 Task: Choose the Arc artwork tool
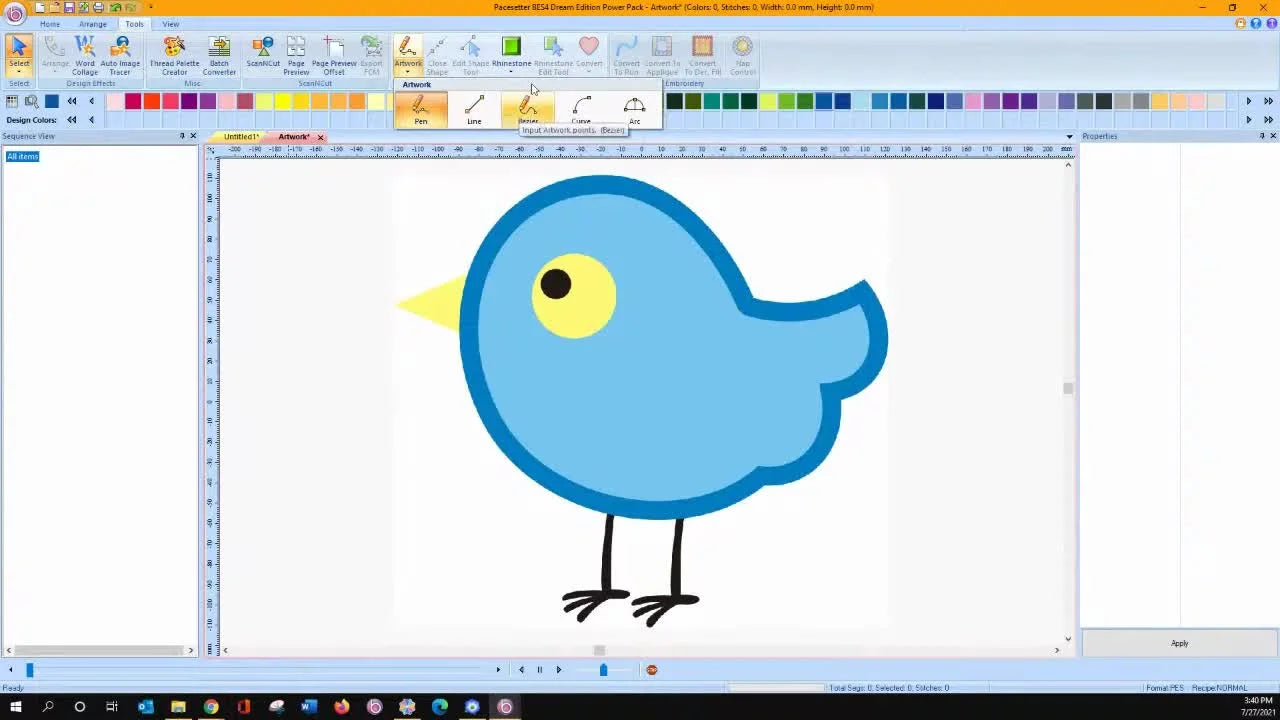pos(634,109)
